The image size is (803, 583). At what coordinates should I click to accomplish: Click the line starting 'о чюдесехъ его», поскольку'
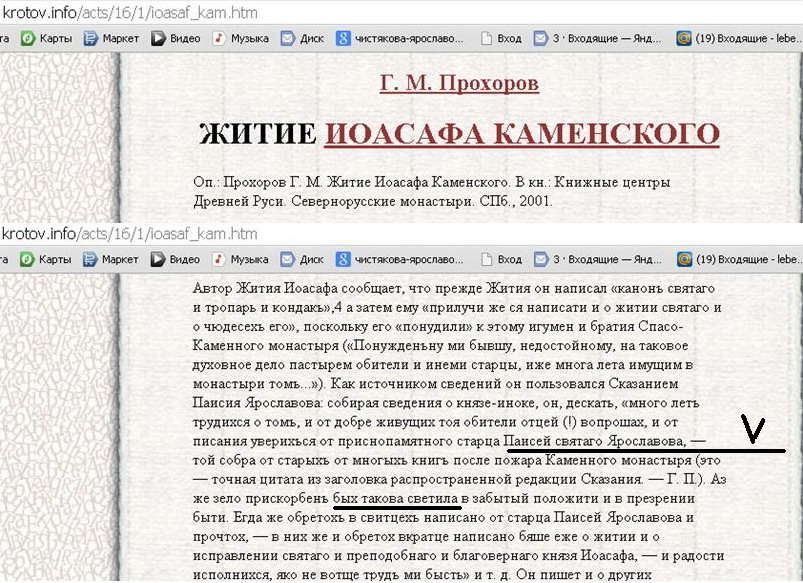click(x=437, y=326)
